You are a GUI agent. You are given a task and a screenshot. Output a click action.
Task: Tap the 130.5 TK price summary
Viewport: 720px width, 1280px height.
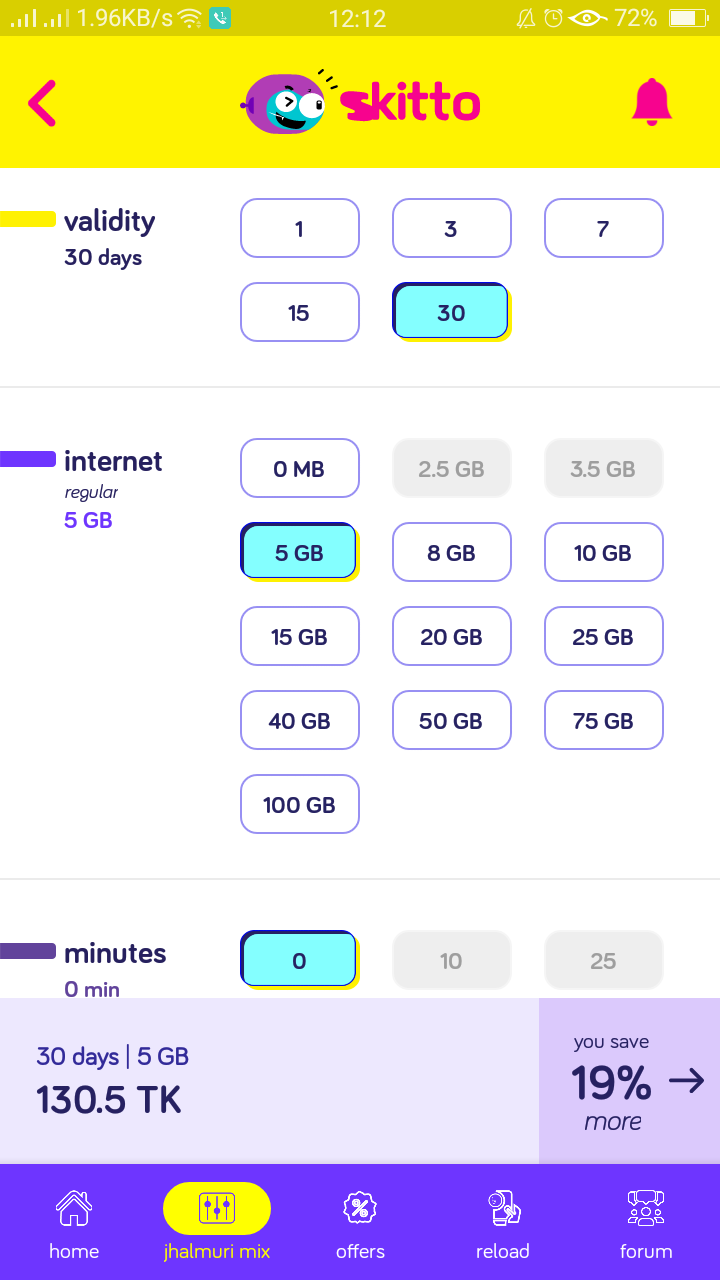(110, 1100)
